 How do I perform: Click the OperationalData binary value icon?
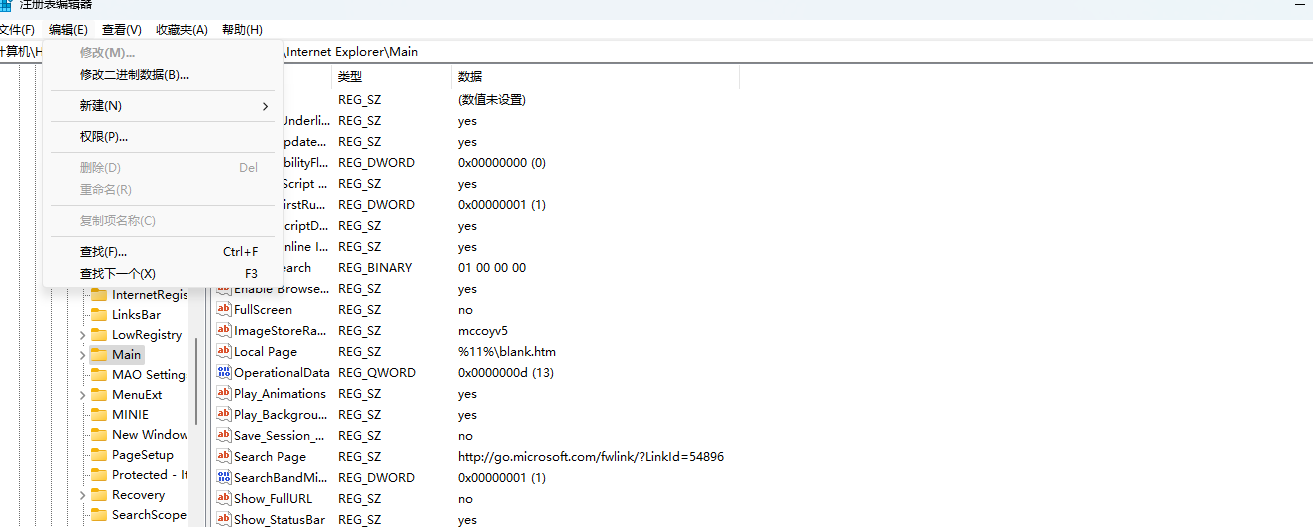point(224,373)
